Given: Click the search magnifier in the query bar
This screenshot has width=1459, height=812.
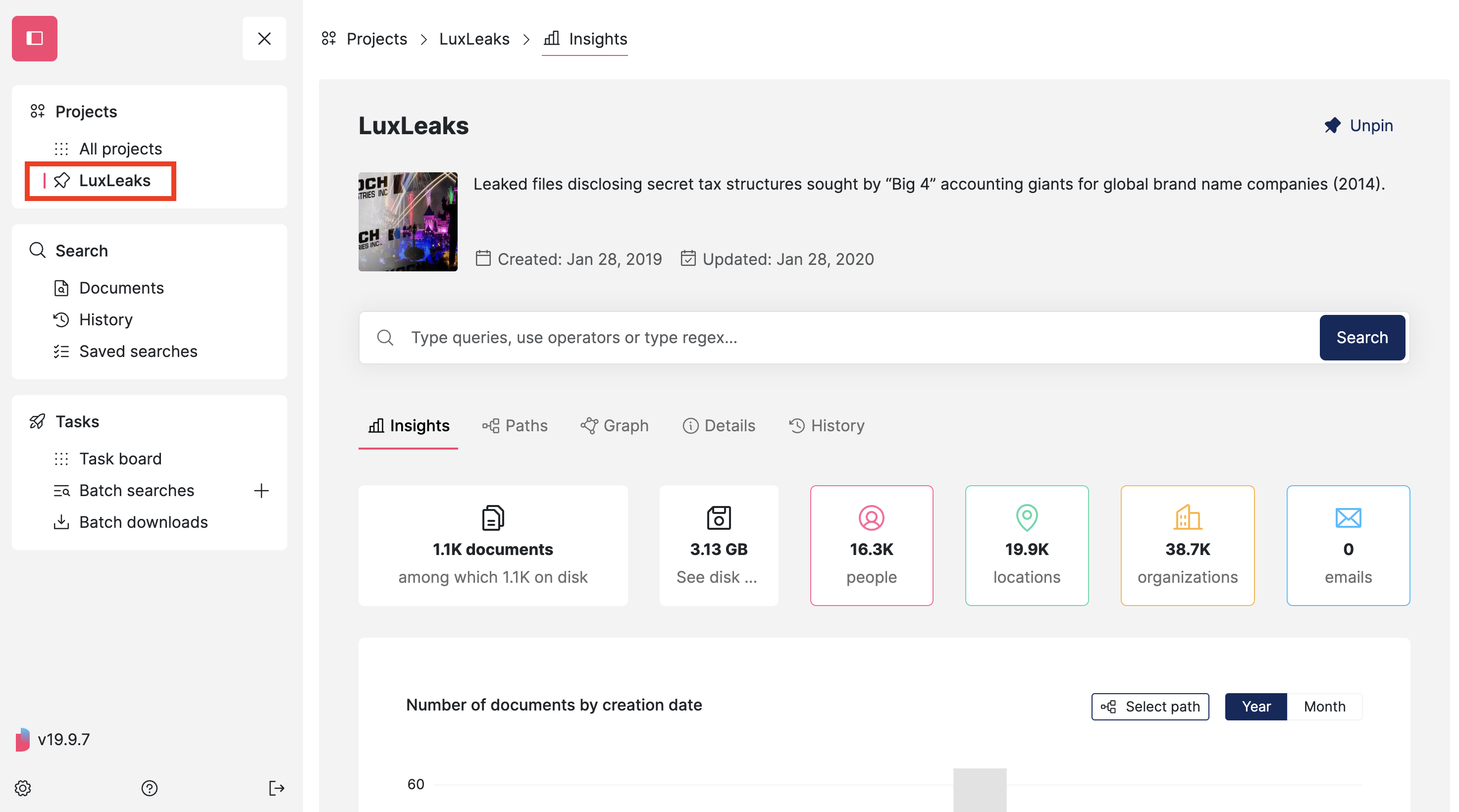Looking at the screenshot, I should [385, 337].
